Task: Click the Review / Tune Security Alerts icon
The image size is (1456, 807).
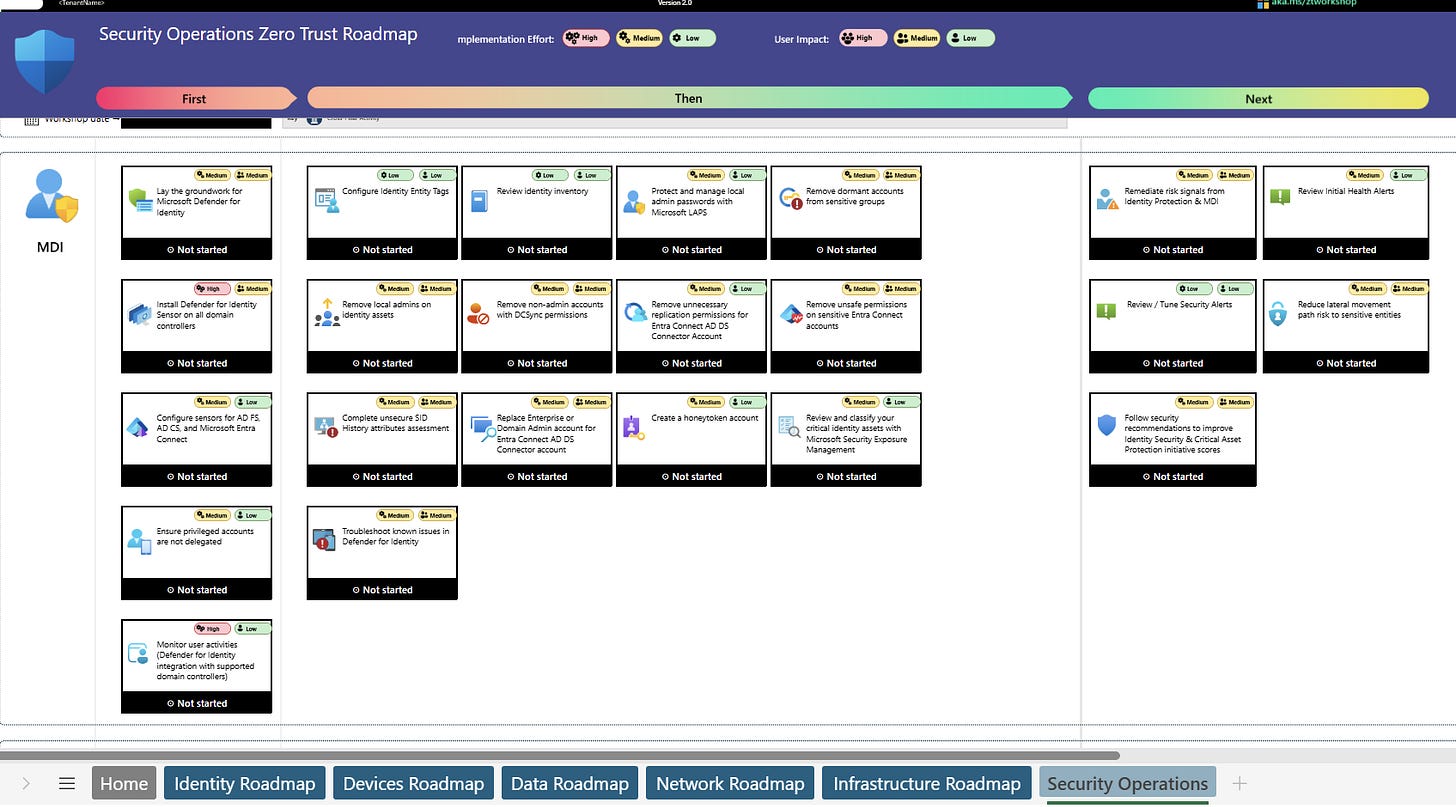Action: pos(1105,311)
